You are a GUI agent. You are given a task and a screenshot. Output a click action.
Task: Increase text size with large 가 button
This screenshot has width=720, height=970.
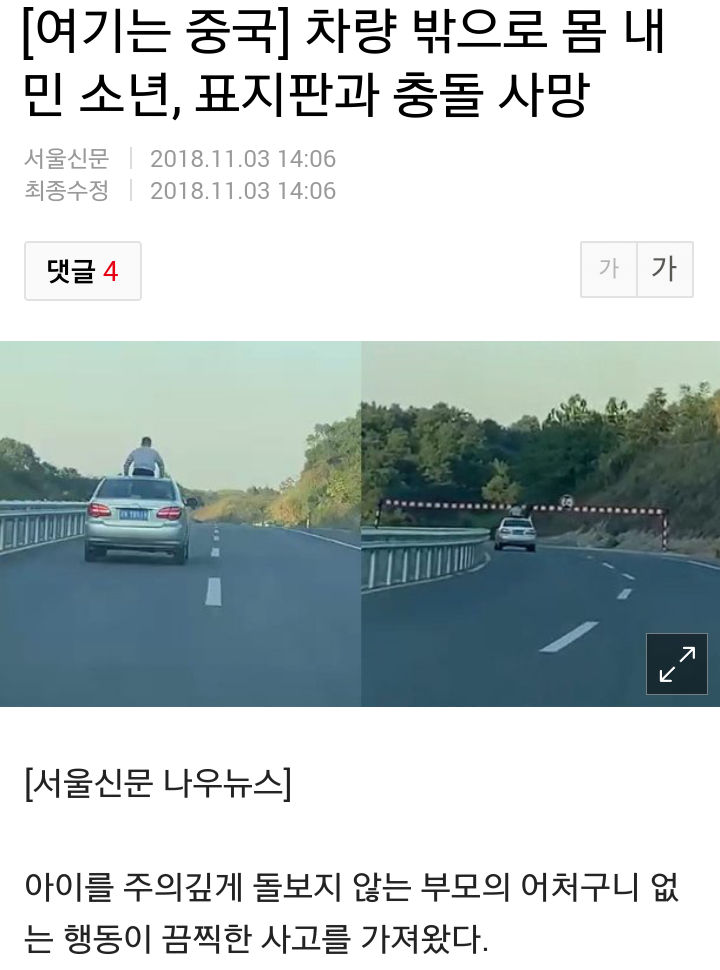pos(665,269)
